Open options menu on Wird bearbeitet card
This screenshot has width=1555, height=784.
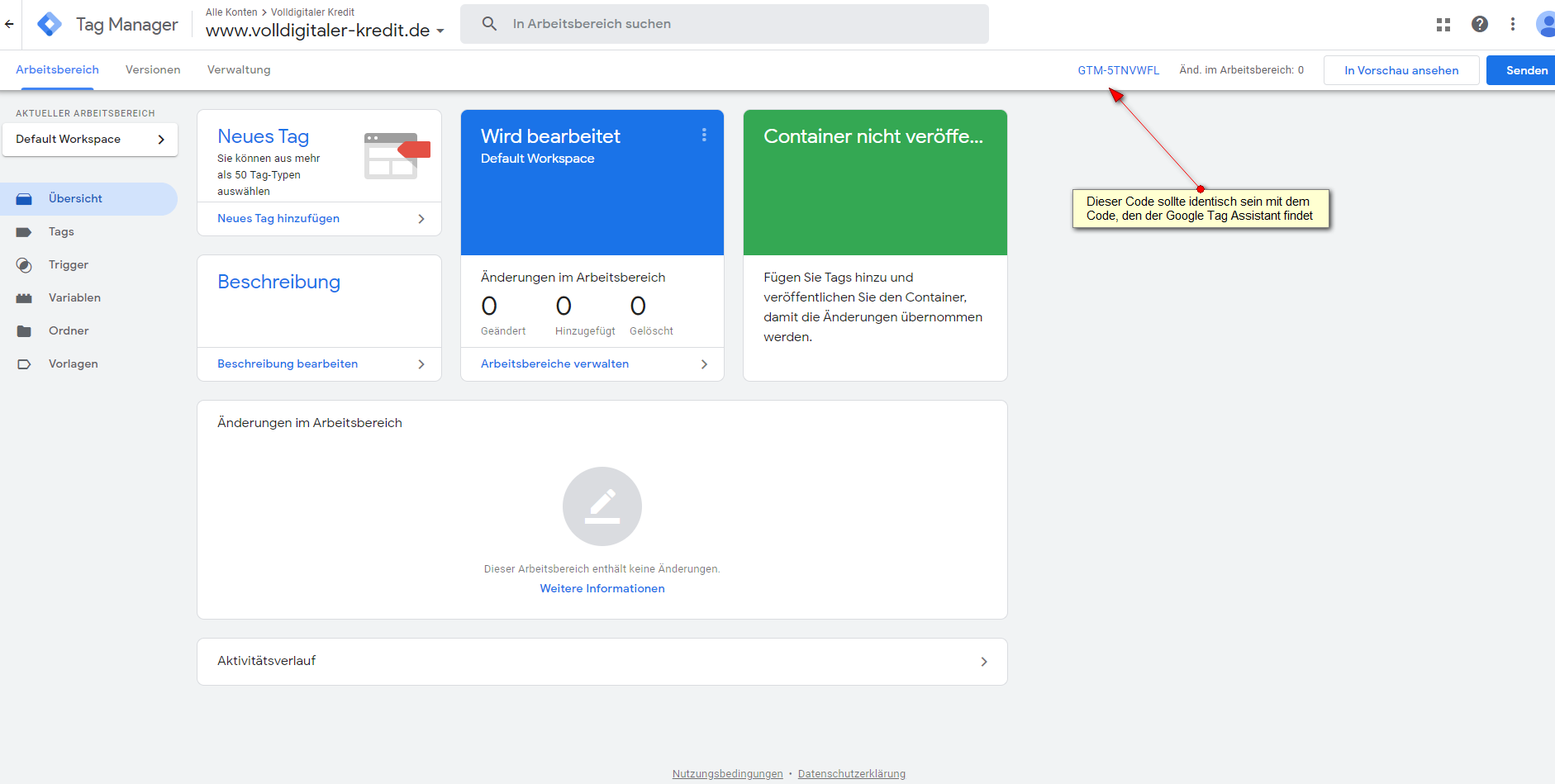pyautogui.click(x=704, y=135)
